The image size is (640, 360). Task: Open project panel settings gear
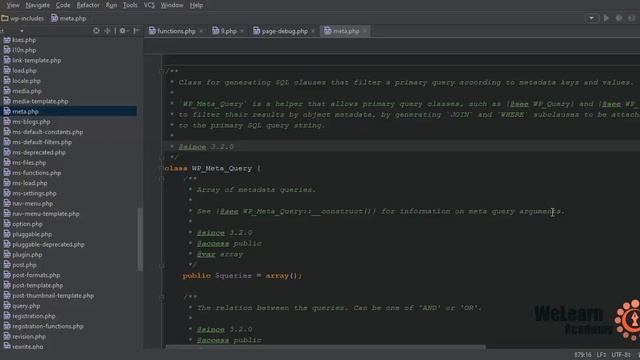point(123,31)
